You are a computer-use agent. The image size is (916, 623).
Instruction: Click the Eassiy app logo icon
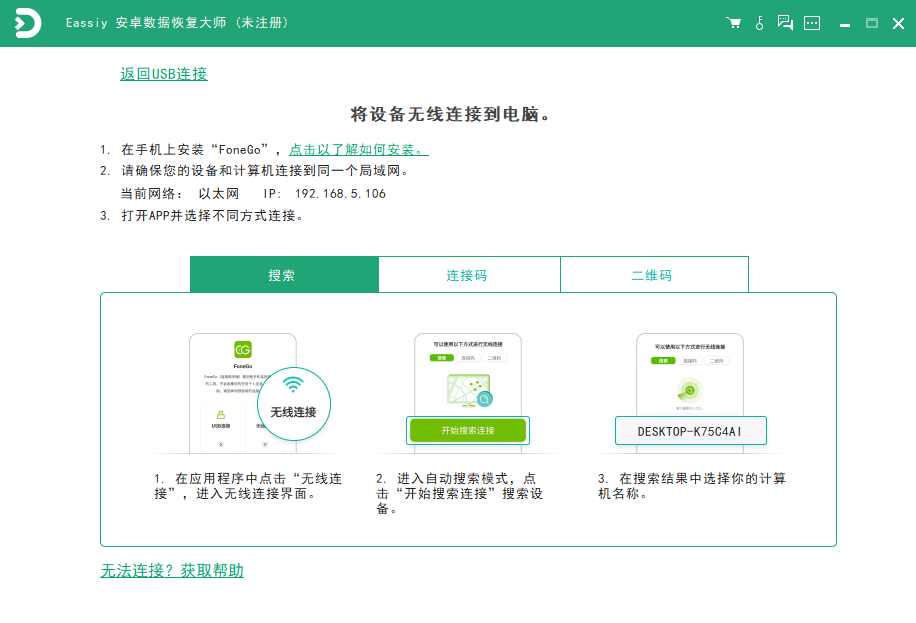(27, 24)
